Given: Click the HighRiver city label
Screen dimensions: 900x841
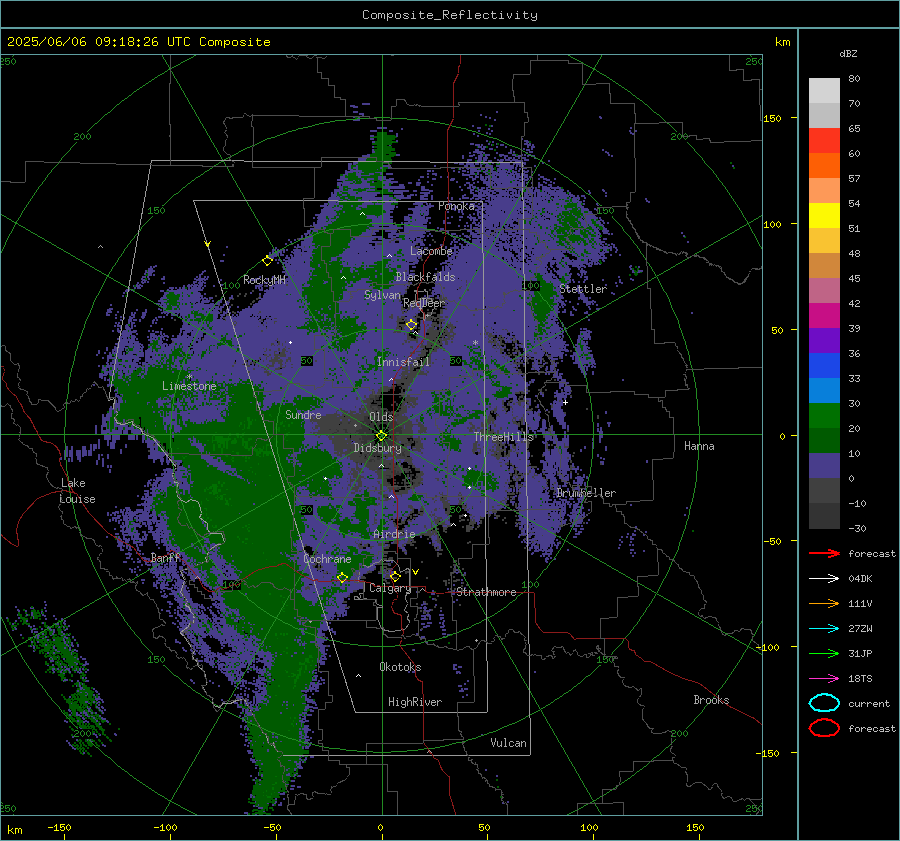Looking at the screenshot, I should click(415, 702).
